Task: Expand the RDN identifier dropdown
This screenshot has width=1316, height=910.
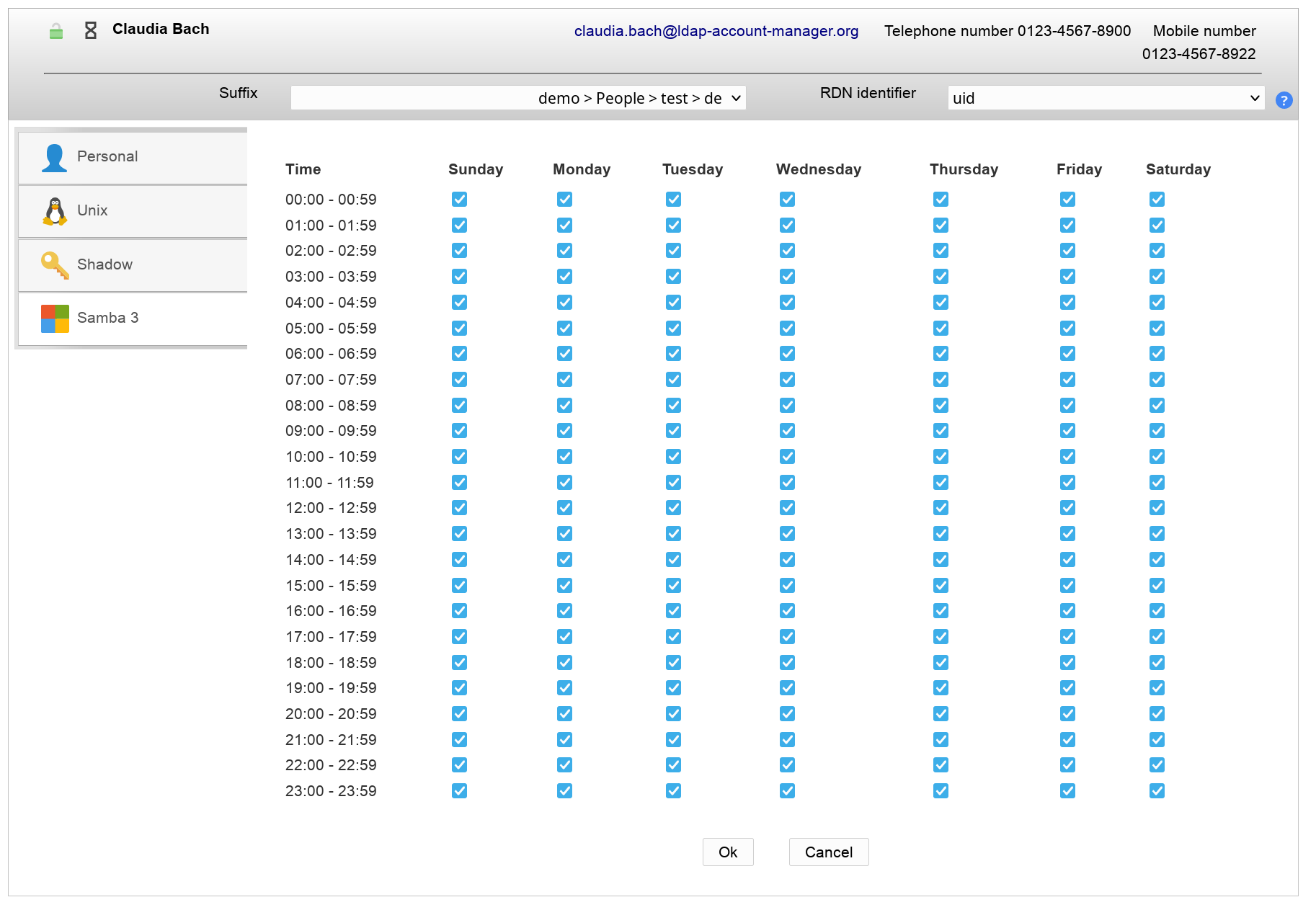Action: [1106, 98]
